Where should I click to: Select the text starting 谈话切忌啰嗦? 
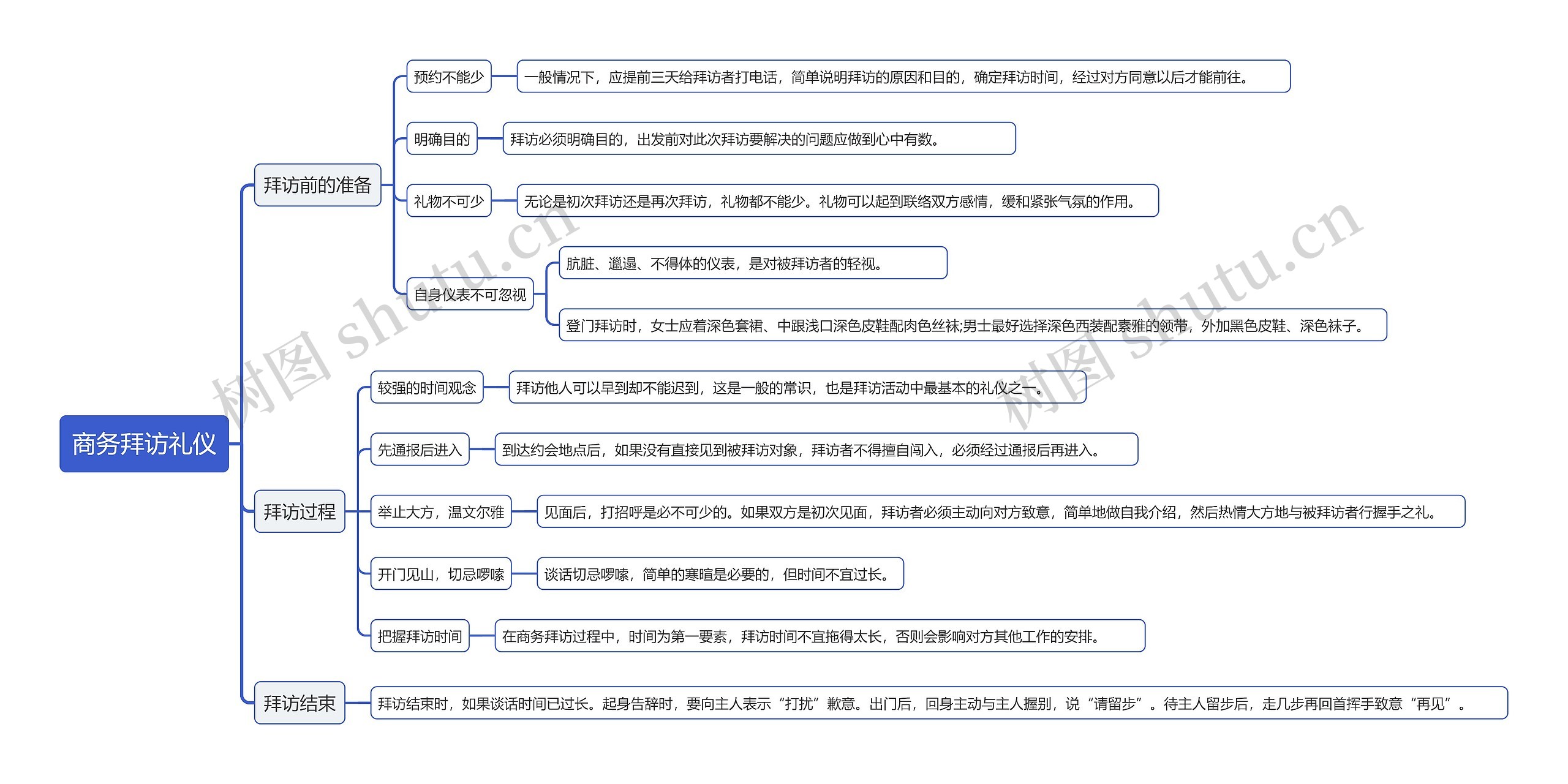[720, 574]
